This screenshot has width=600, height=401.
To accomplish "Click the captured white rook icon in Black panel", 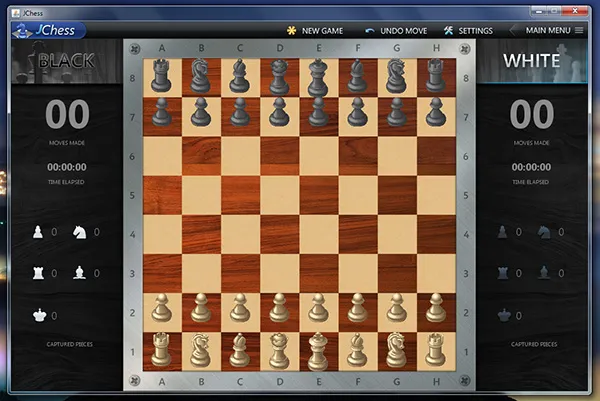I will click(x=39, y=272).
